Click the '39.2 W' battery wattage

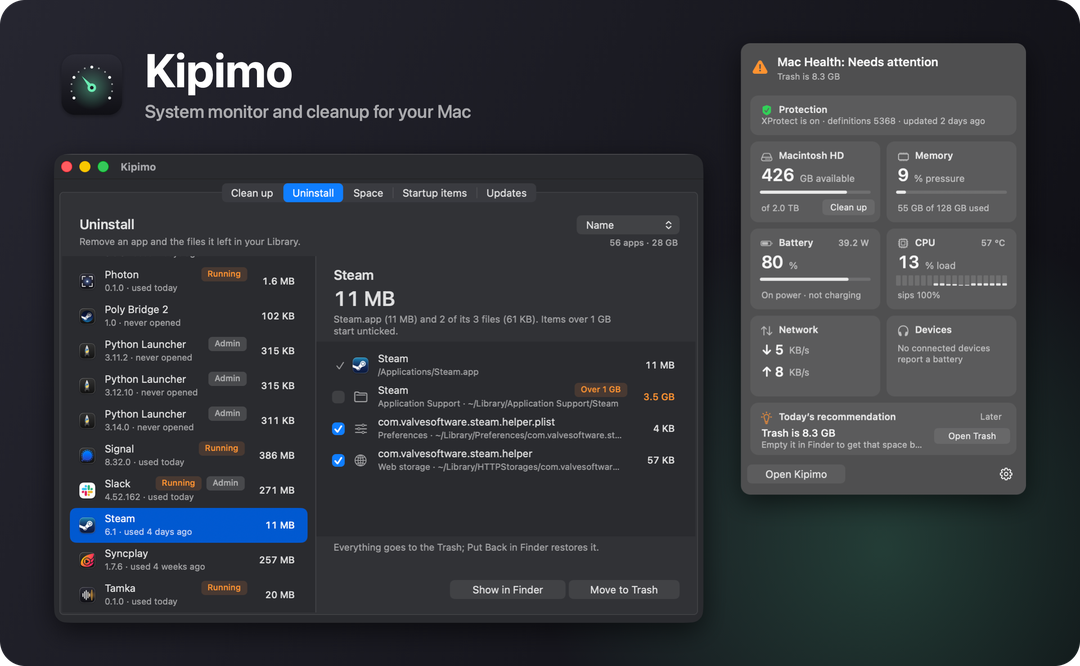click(853, 243)
